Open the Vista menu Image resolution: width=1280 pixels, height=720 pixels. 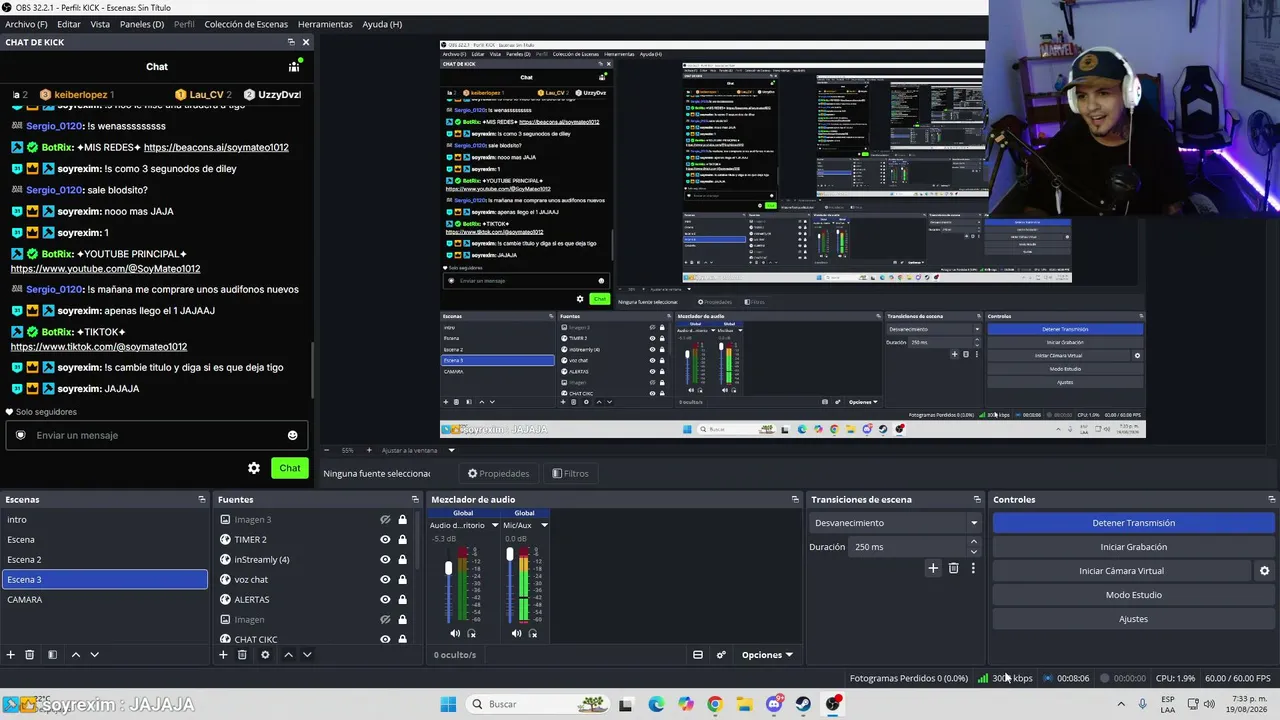pyautogui.click(x=100, y=24)
